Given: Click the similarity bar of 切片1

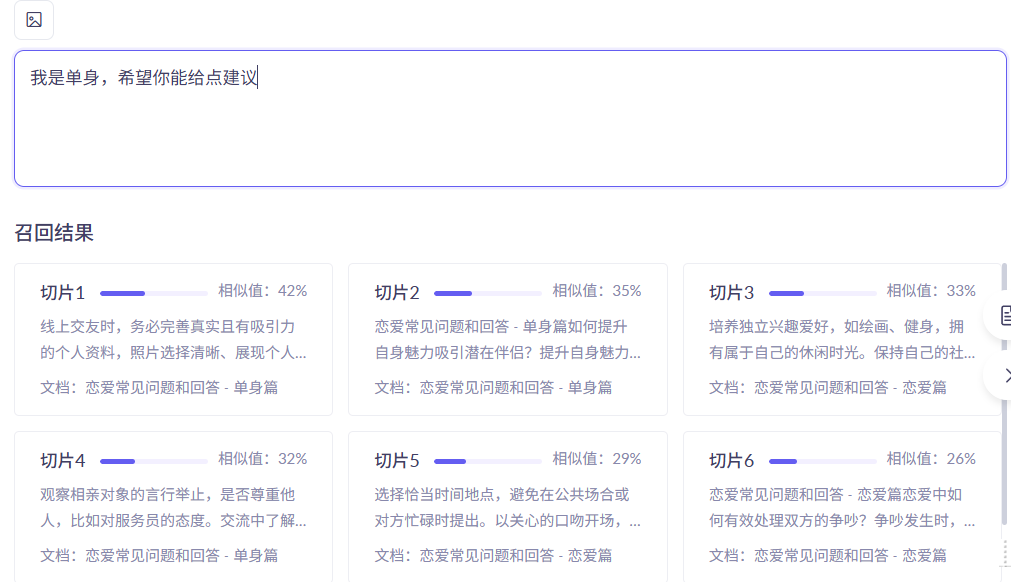Looking at the screenshot, I should 153,293.
